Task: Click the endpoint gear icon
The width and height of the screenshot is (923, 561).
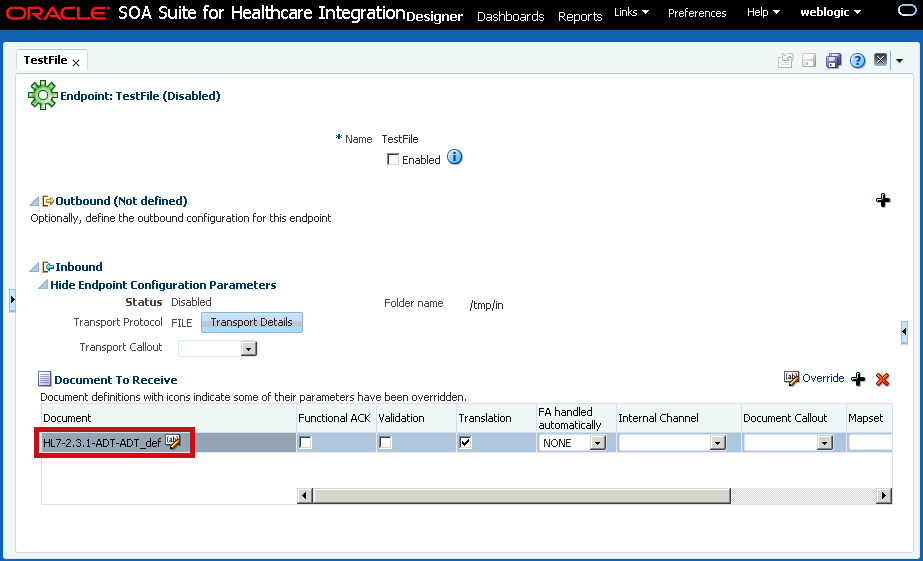Action: coord(42,95)
